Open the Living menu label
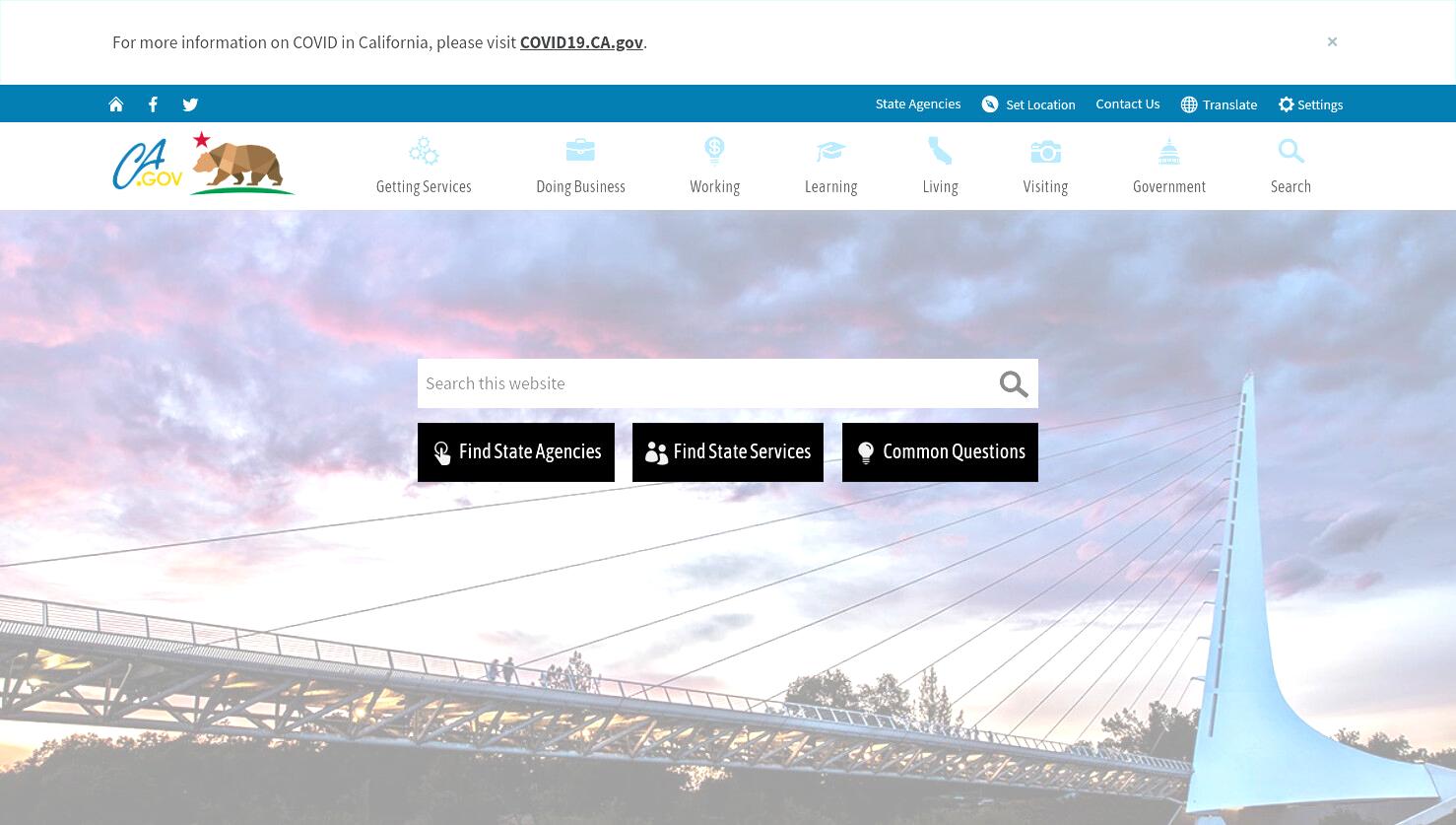1456x825 pixels. point(940,186)
